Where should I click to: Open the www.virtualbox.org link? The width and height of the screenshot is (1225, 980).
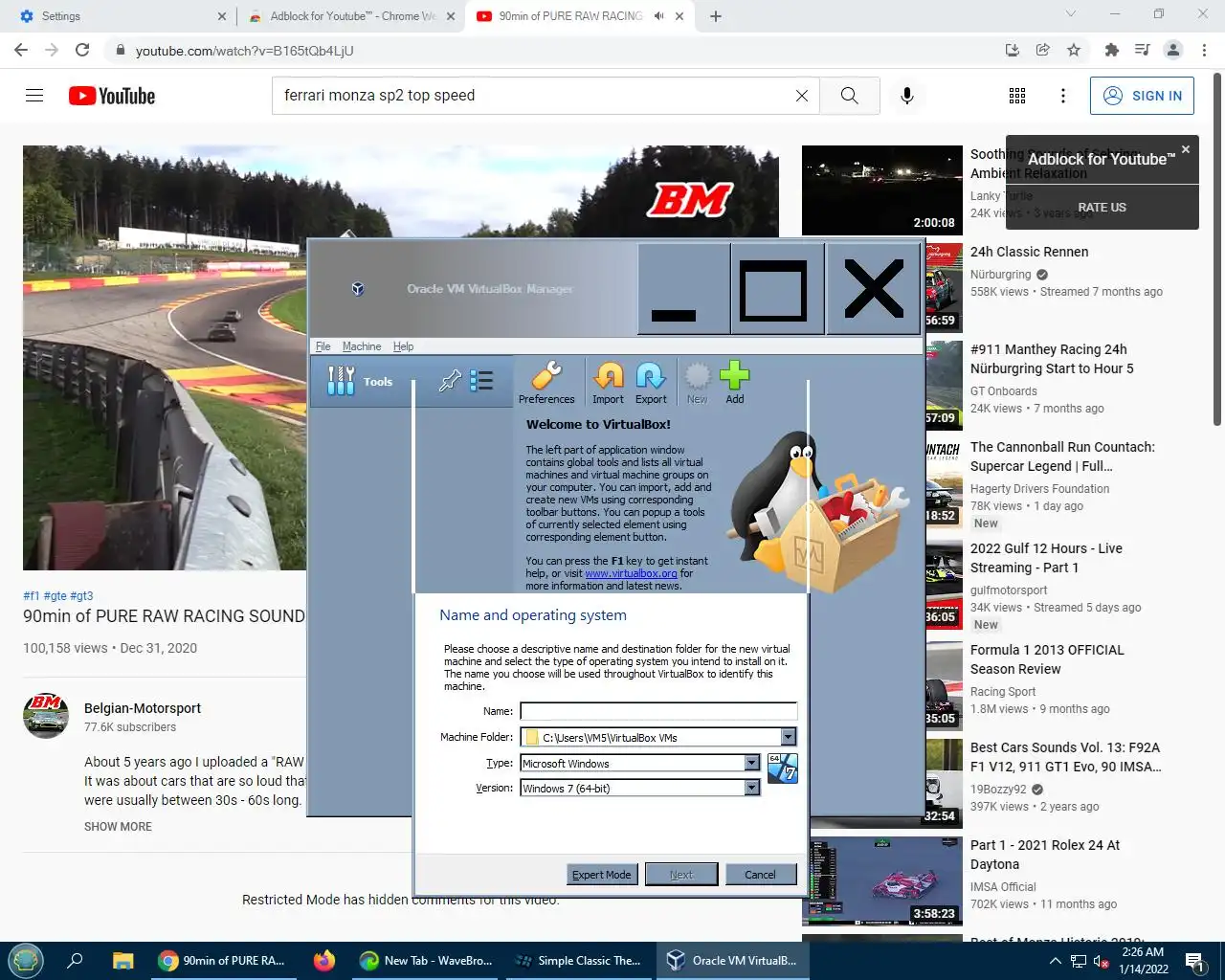[631, 573]
